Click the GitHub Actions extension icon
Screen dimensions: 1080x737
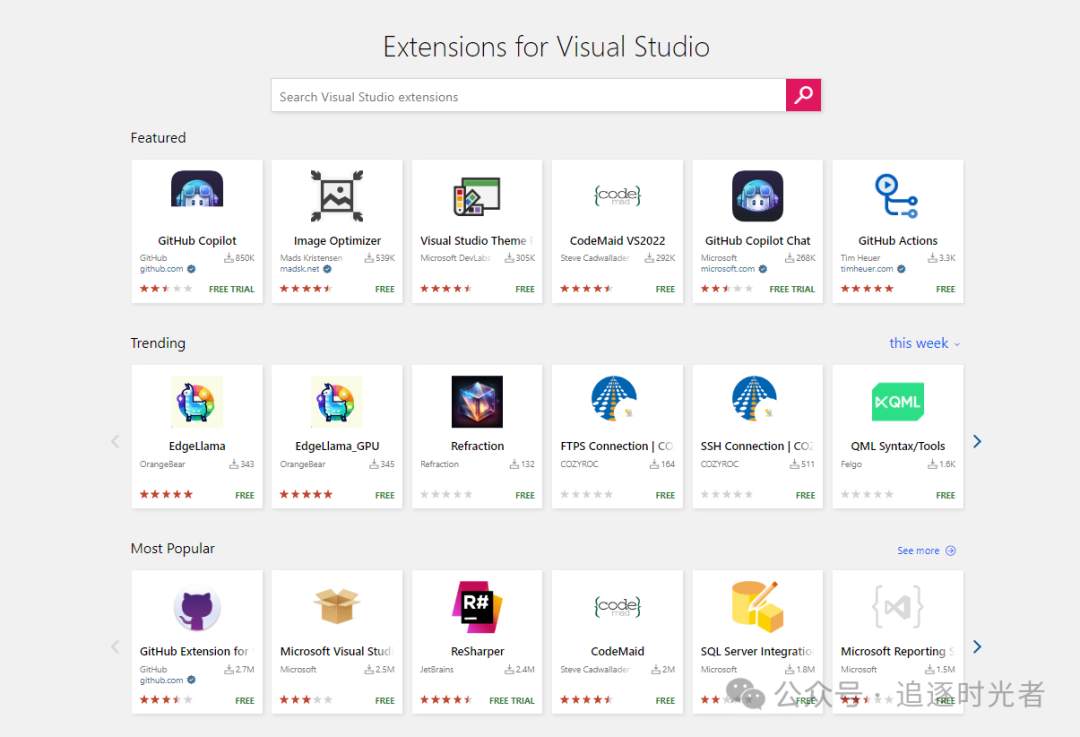(x=897, y=195)
